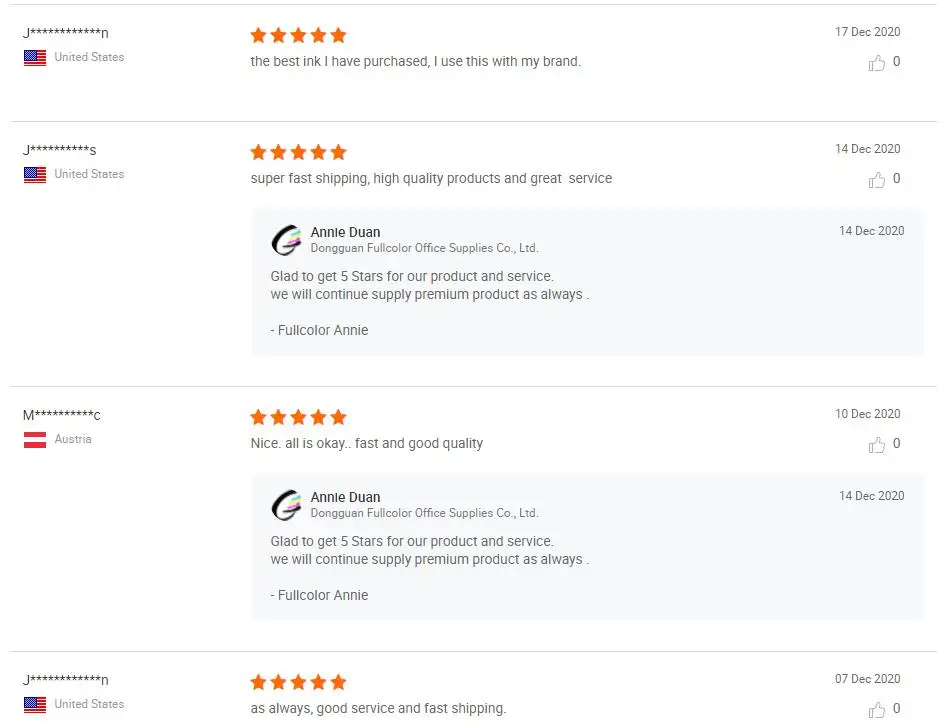Click the "United States" label under J**********s
The image size is (941, 728).
[89, 174]
